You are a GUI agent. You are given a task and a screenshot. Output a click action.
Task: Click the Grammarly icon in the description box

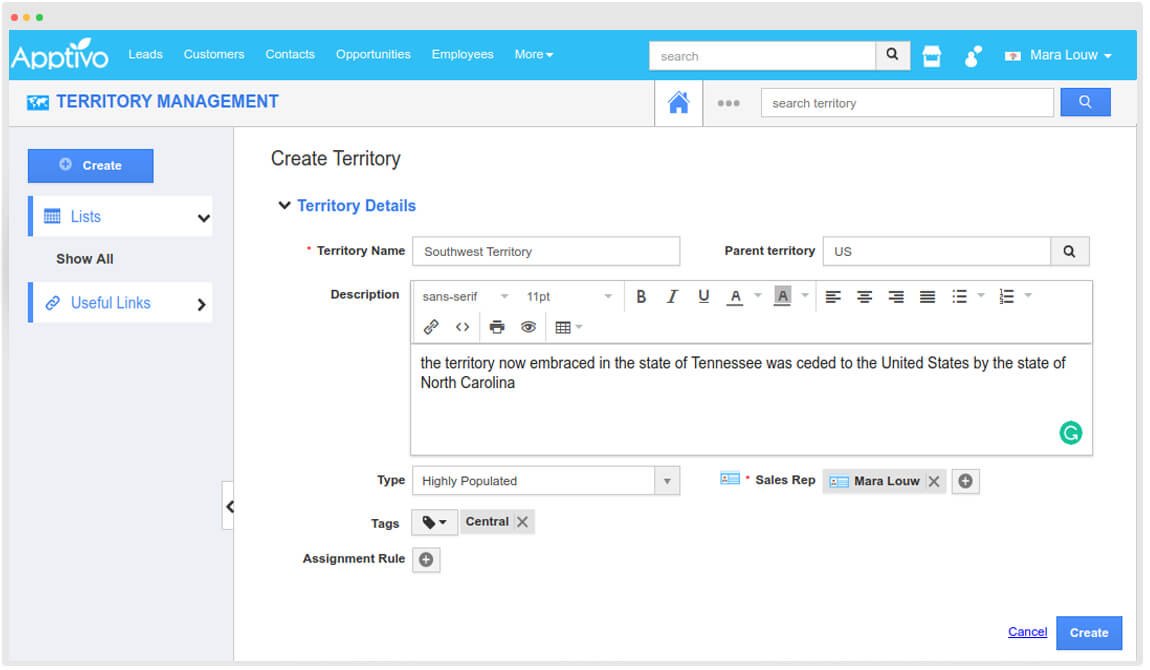pyautogui.click(x=1071, y=432)
